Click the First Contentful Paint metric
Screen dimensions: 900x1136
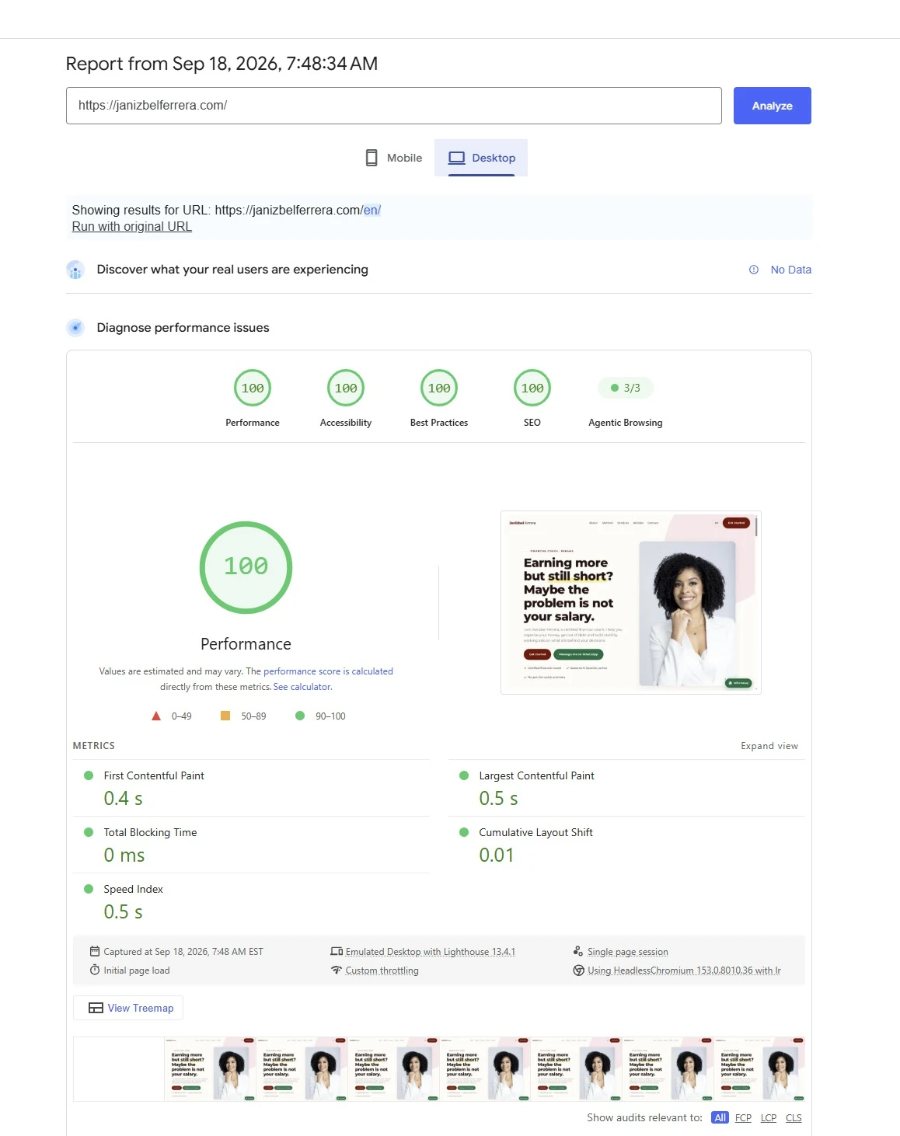251,788
